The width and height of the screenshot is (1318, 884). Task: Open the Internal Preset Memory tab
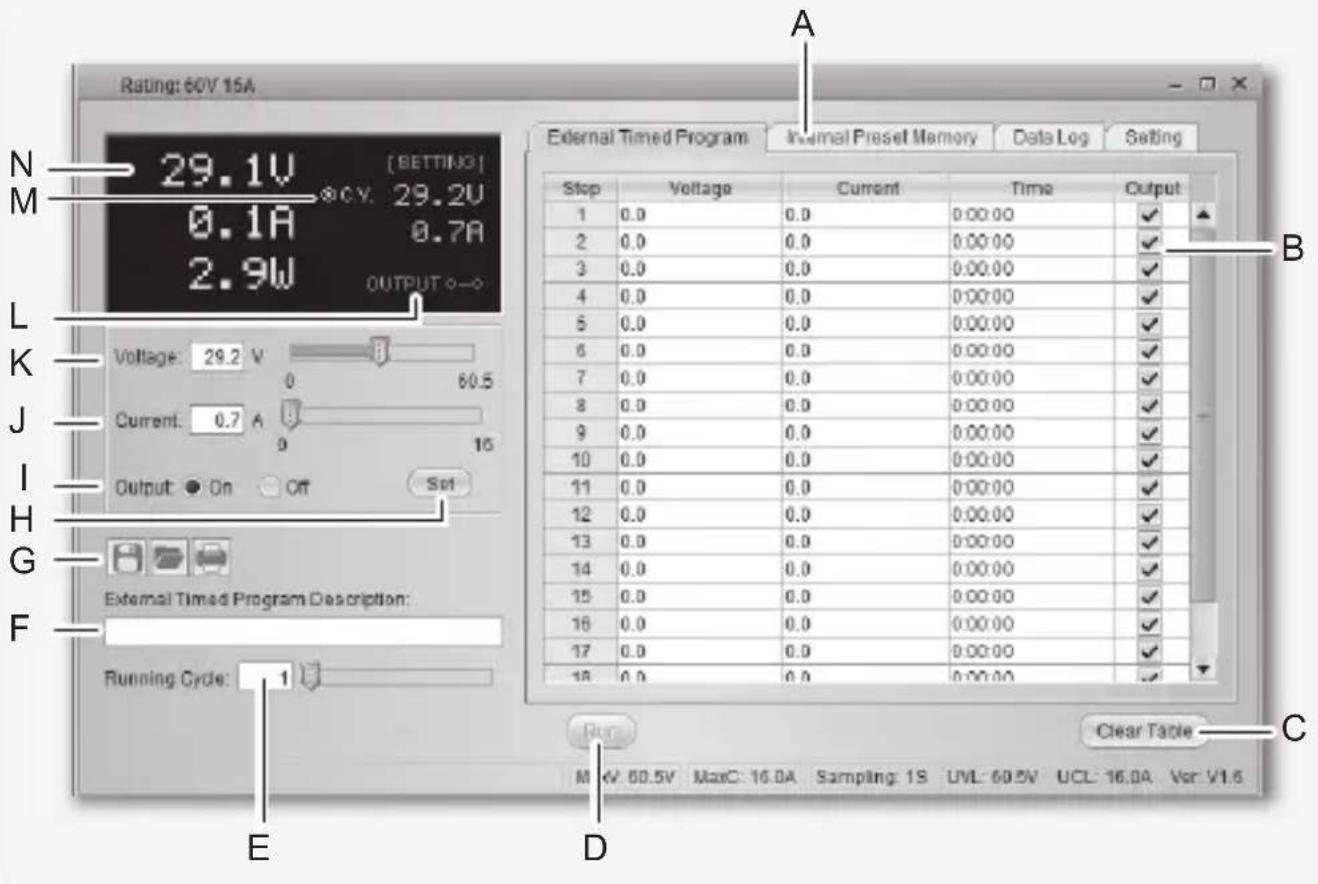(880, 138)
